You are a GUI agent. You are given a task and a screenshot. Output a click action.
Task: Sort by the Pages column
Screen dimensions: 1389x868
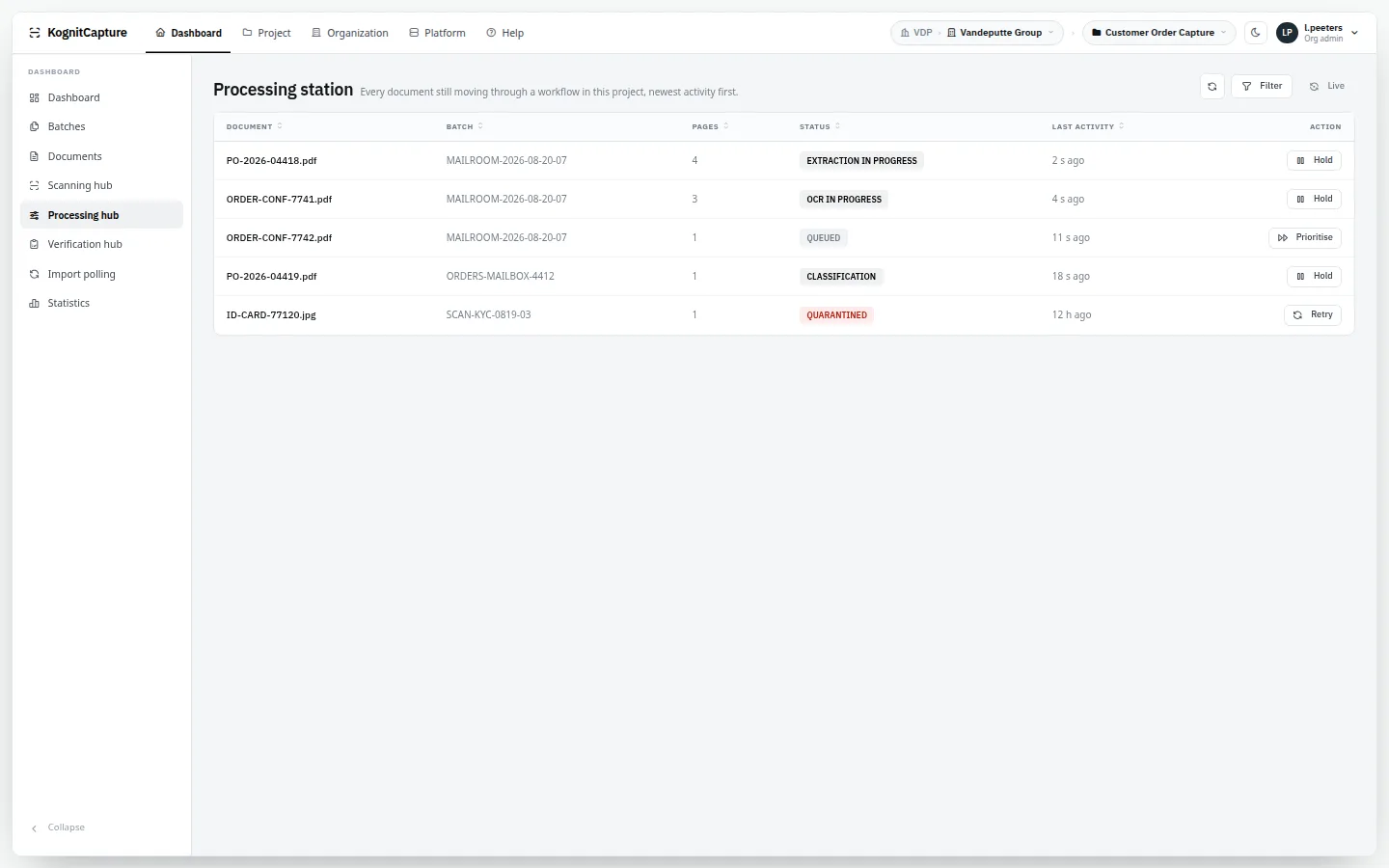point(711,126)
